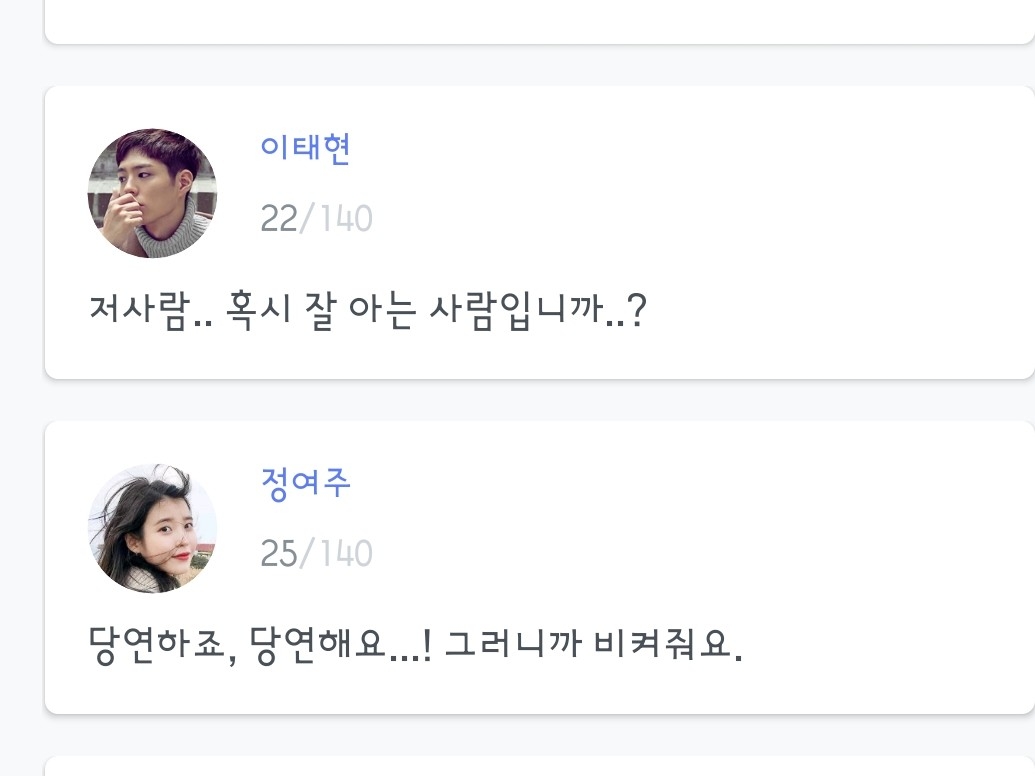The width and height of the screenshot is (1035, 776).
Task: Click the number 25 in 정여주's counter
Action: (x=279, y=553)
